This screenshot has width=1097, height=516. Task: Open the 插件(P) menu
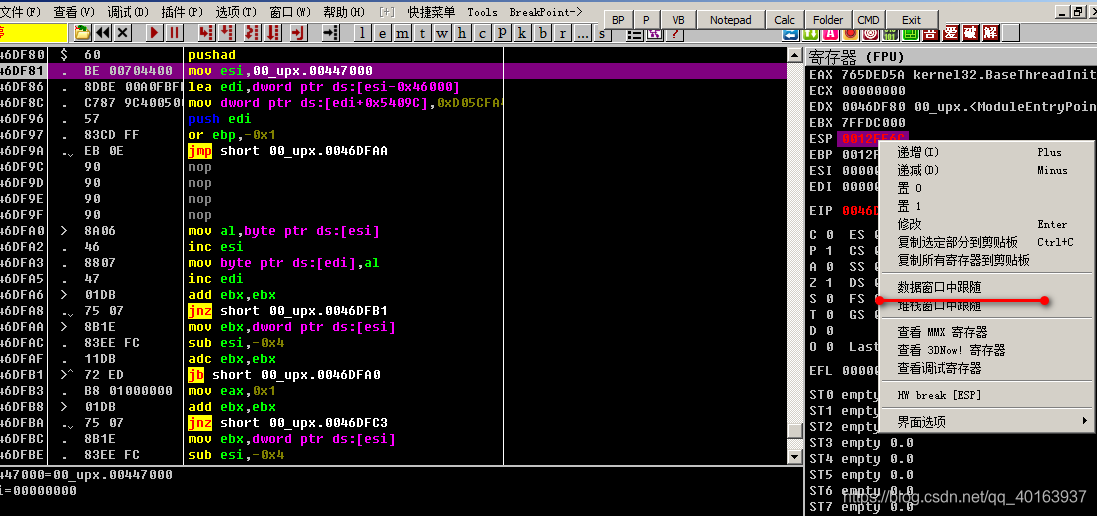[182, 12]
